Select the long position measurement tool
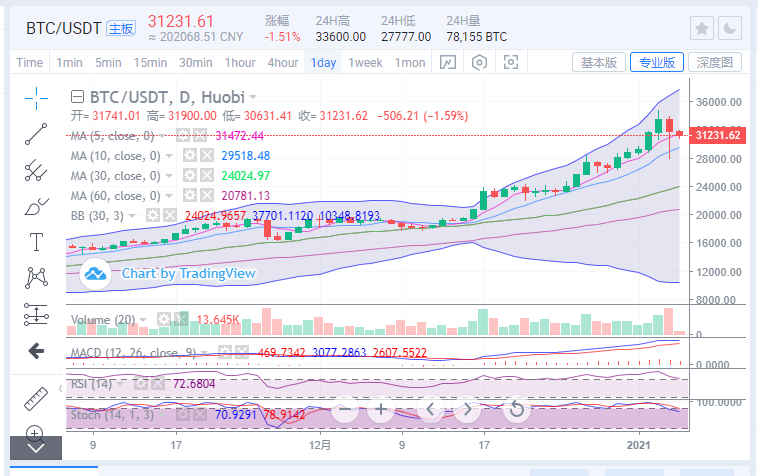Screen dimensions: 758x476 36,314
